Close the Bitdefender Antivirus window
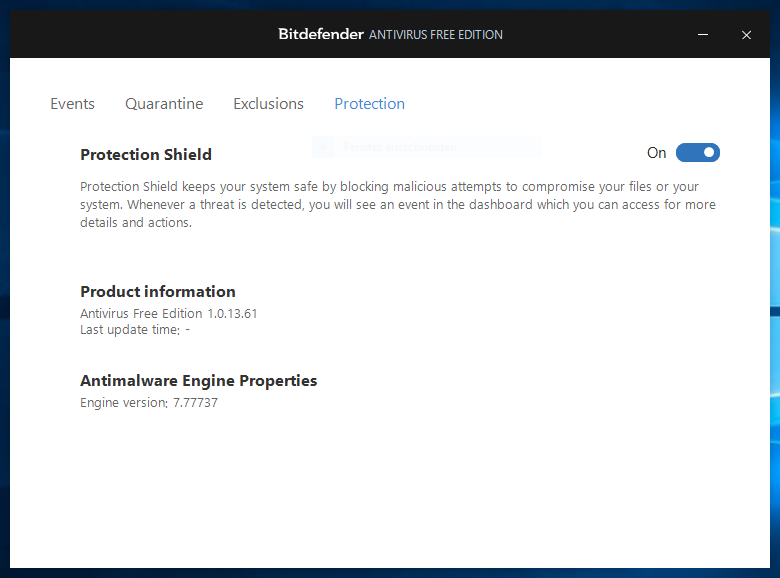Image resolution: width=780 pixels, height=578 pixels. point(746,35)
